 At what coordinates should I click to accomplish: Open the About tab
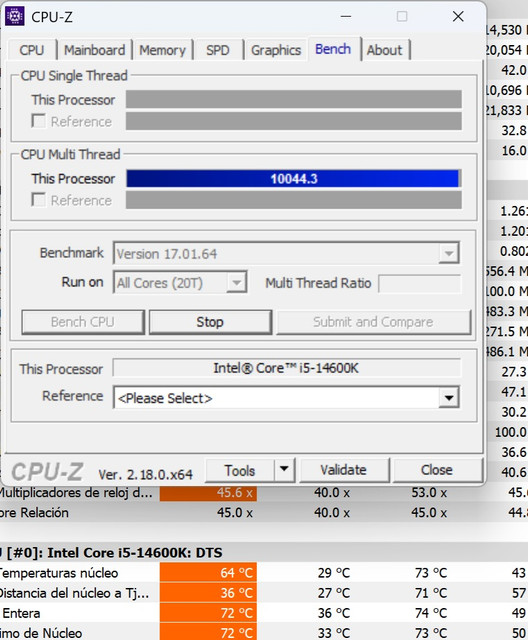(384, 50)
